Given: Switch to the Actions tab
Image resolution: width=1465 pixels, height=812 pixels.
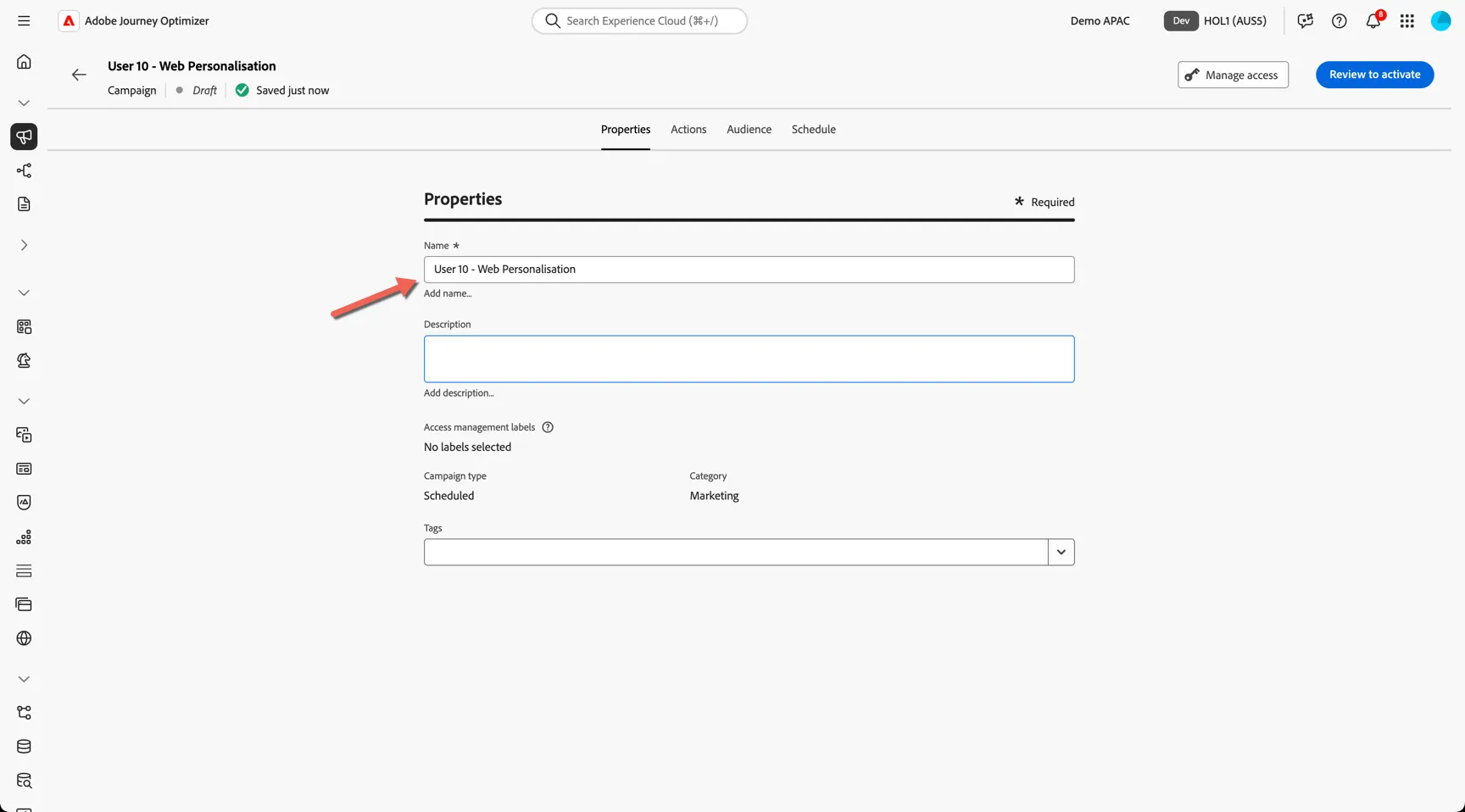Looking at the screenshot, I should tap(688, 130).
